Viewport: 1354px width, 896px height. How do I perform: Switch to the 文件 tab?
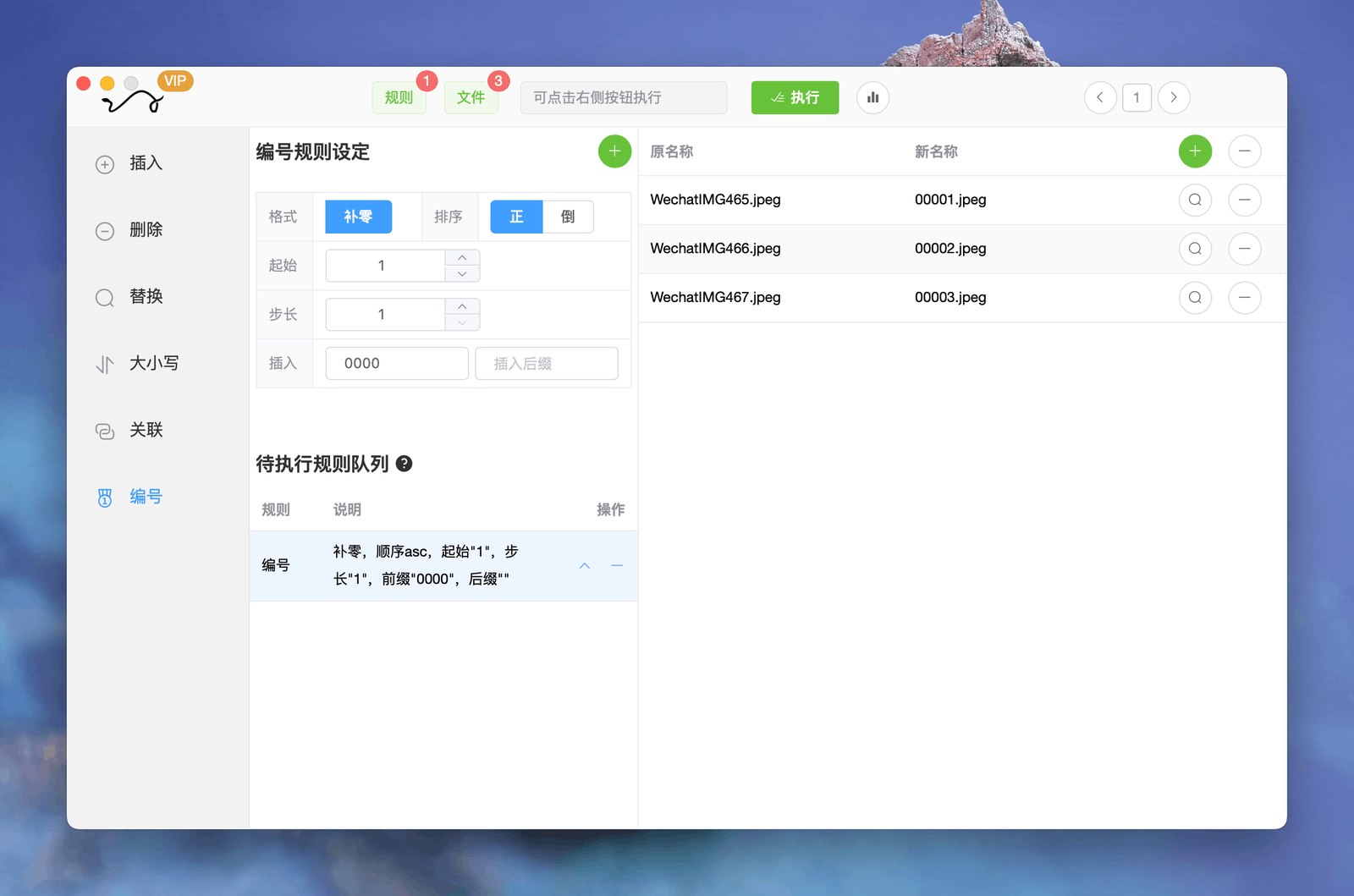tap(471, 98)
